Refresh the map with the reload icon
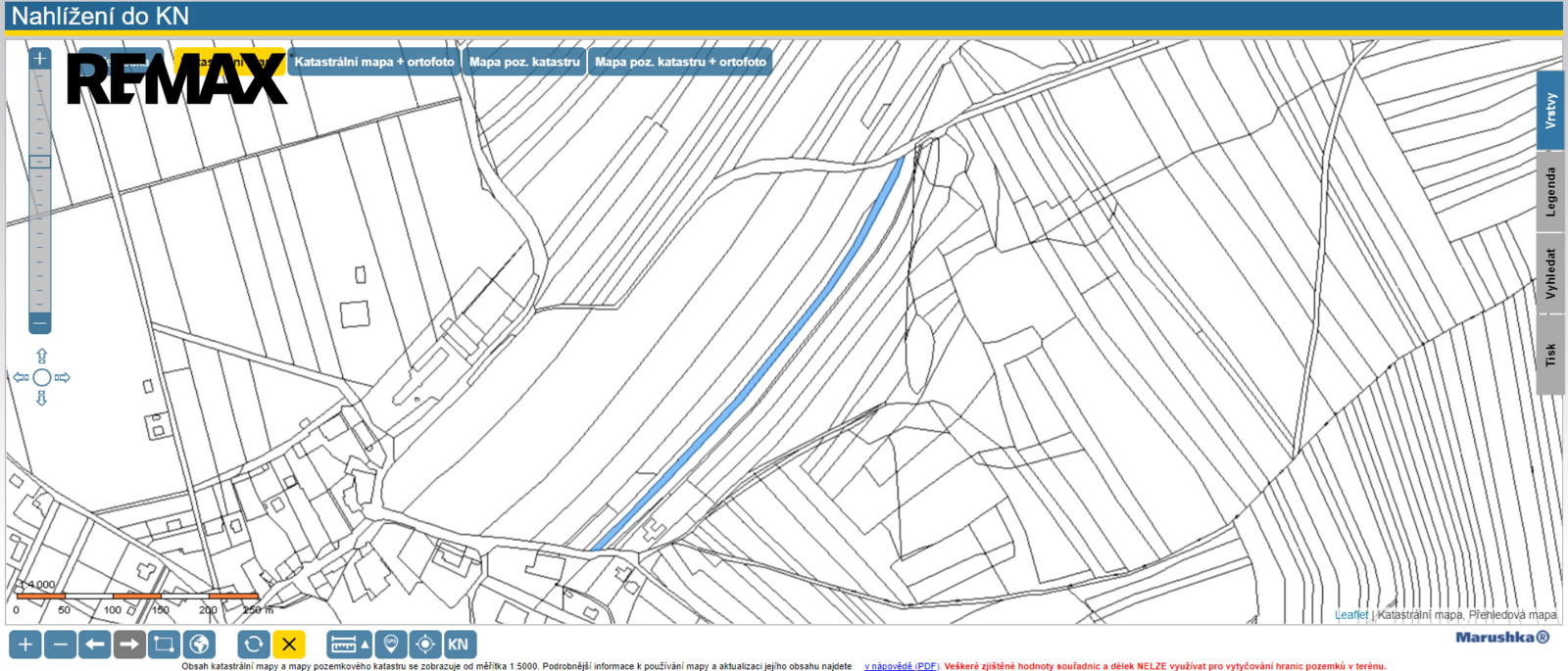 tap(253, 645)
